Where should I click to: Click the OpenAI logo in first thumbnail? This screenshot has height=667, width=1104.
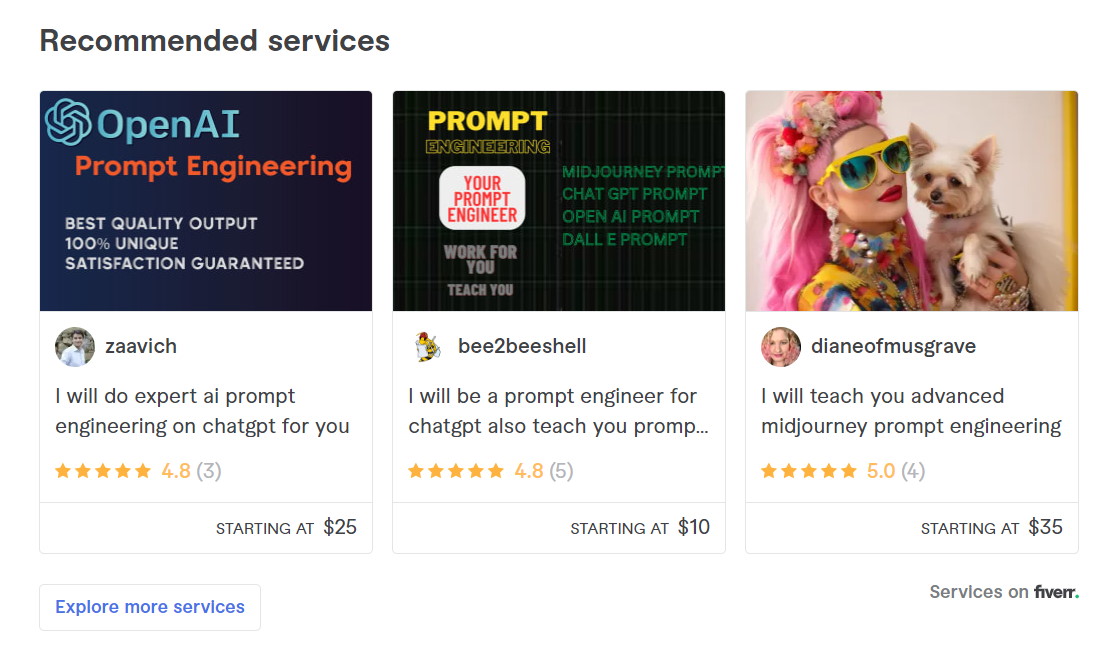[x=68, y=123]
